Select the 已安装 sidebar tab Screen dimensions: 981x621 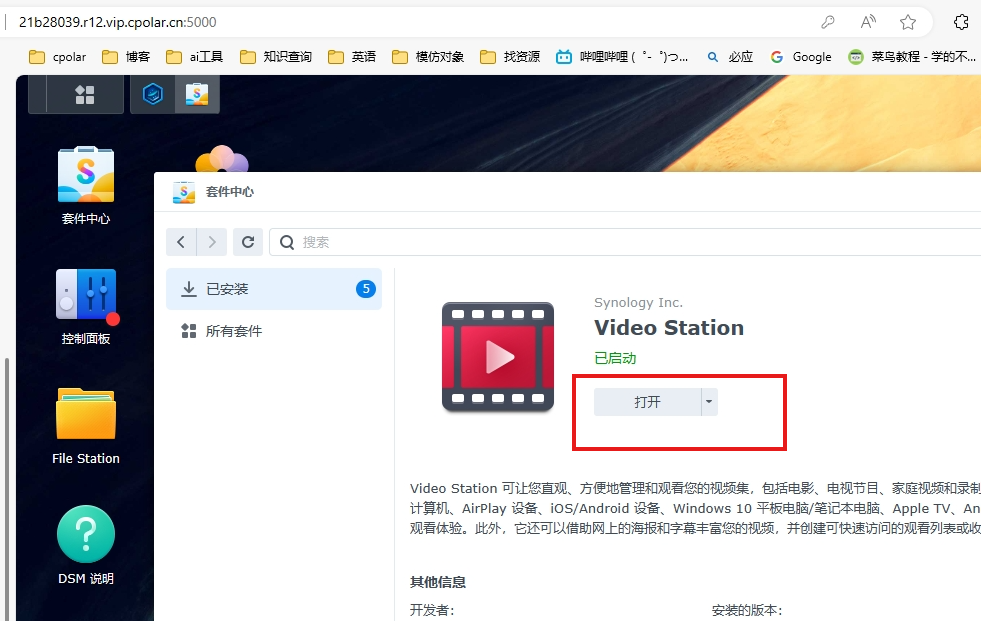click(273, 289)
